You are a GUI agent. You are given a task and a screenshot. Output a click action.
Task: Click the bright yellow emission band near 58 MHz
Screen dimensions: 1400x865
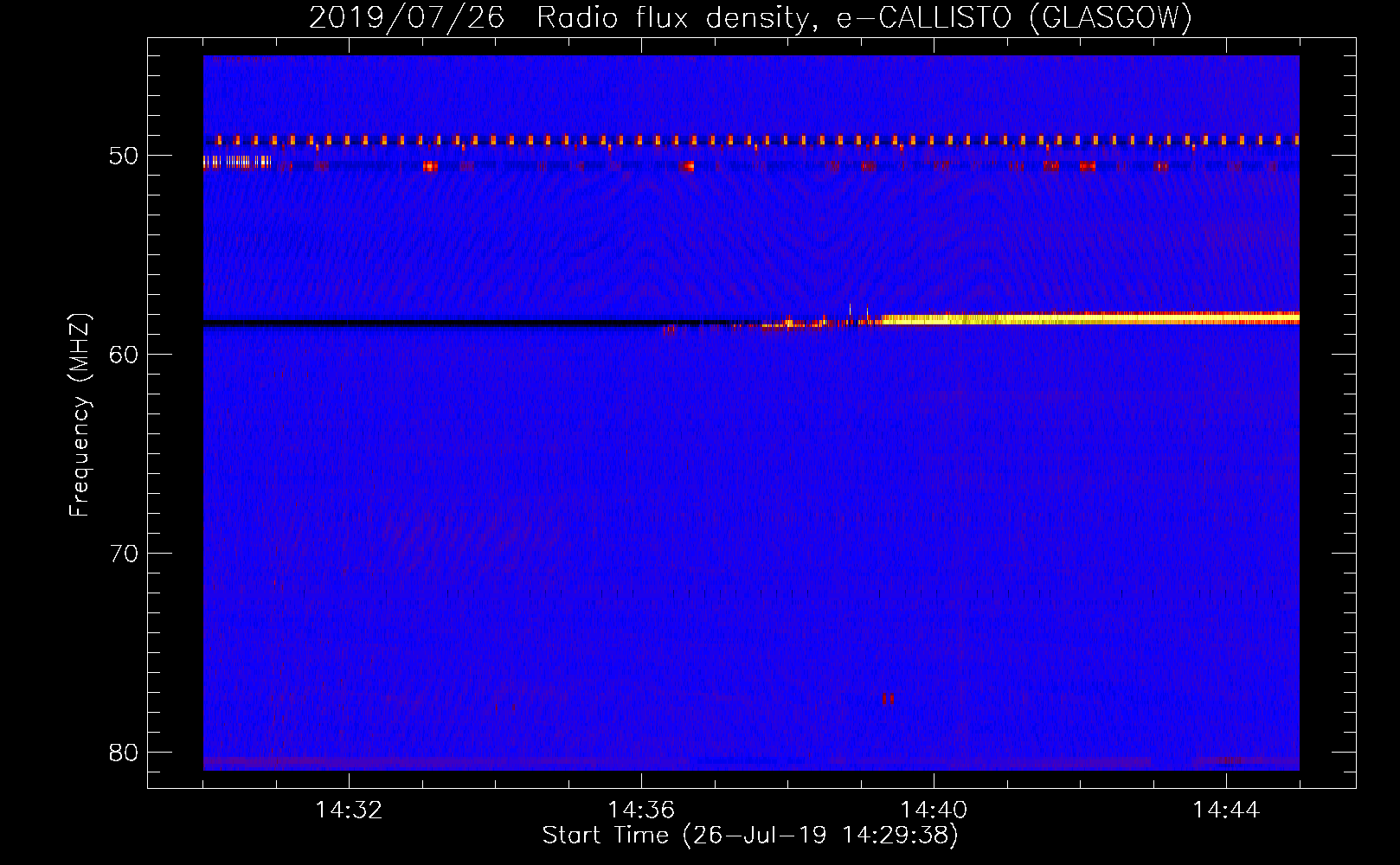(x=1090, y=318)
